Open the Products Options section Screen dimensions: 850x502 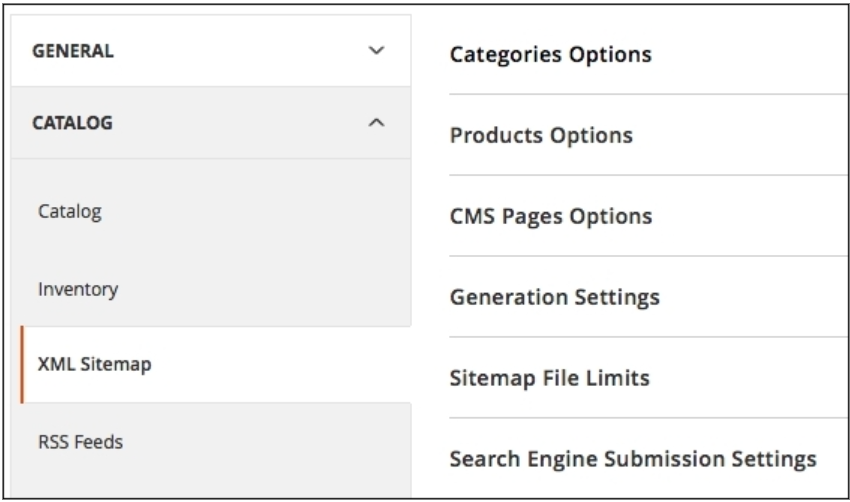click(541, 135)
